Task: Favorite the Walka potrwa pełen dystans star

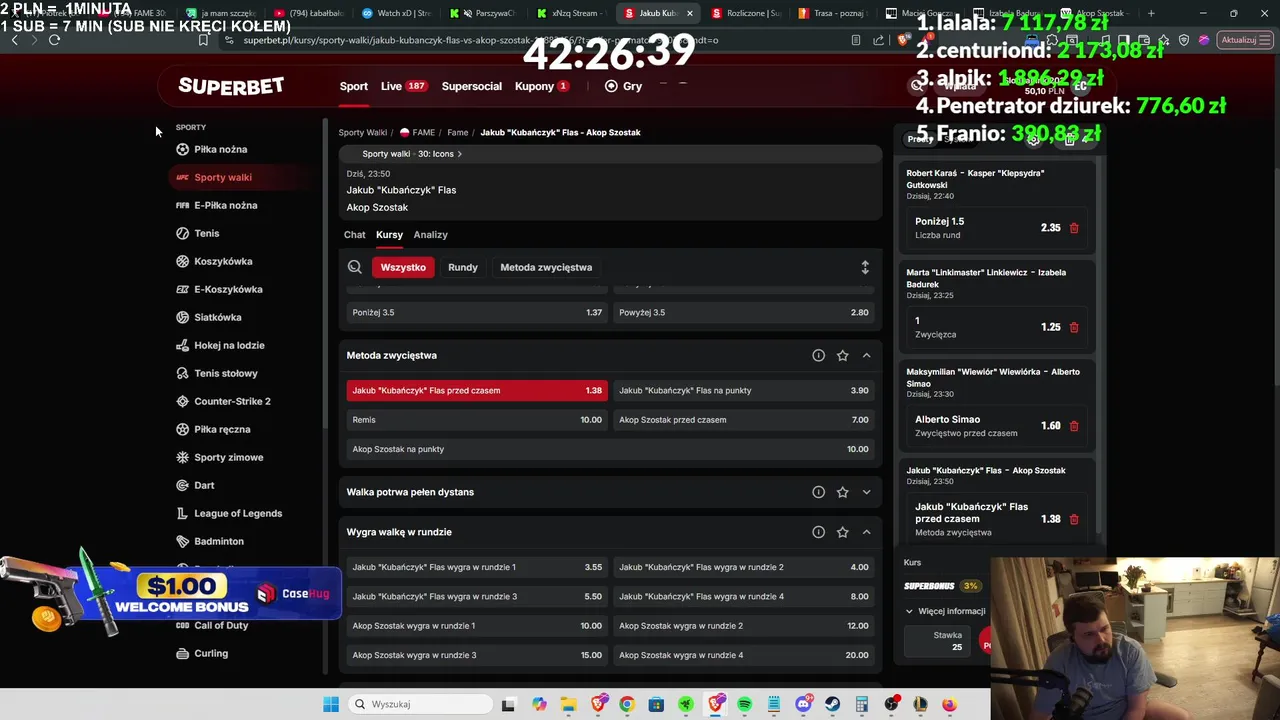Action: pos(842,492)
